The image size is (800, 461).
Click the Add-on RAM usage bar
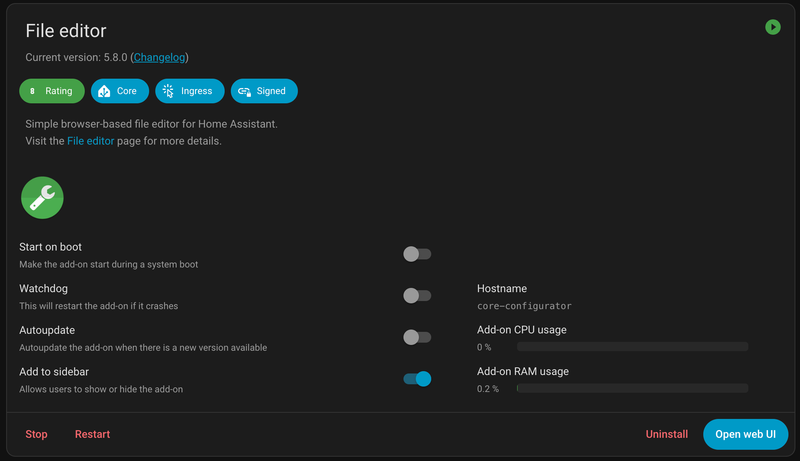632,388
